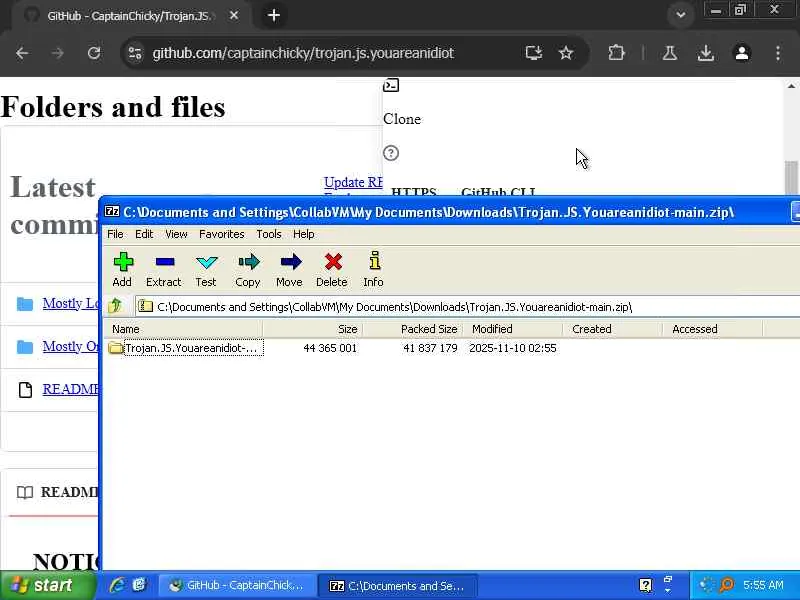Sort by the Accessed column header
This screenshot has height=600, width=800.
[713, 329]
